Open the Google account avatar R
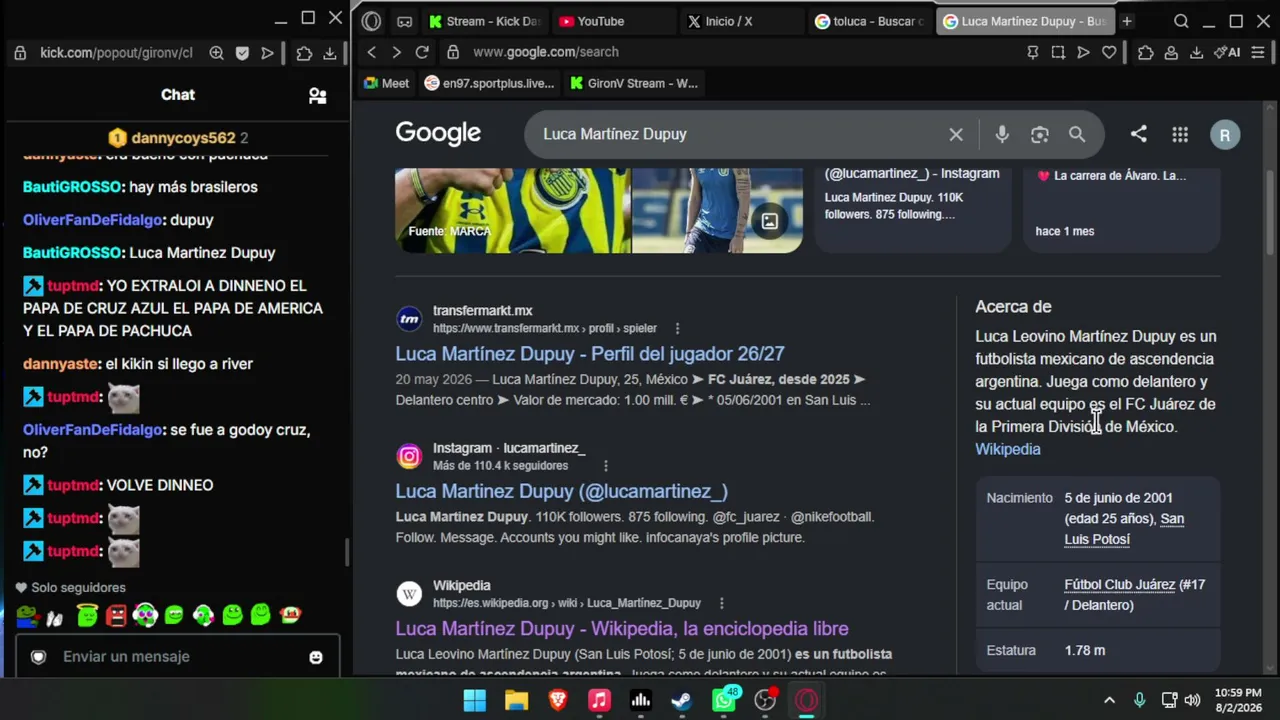 pos(1225,135)
